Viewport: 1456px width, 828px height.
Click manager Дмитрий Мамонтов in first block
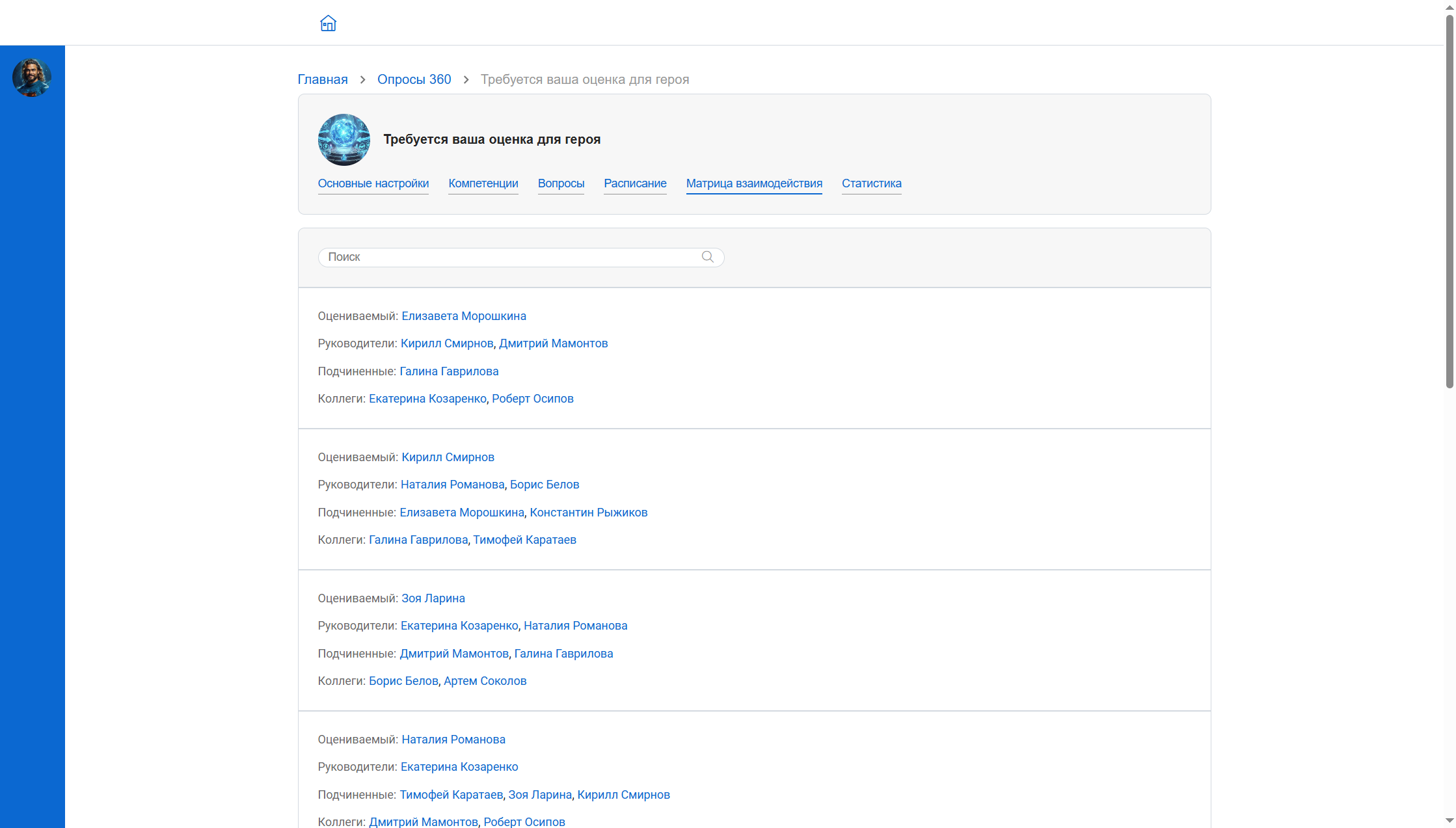point(553,343)
